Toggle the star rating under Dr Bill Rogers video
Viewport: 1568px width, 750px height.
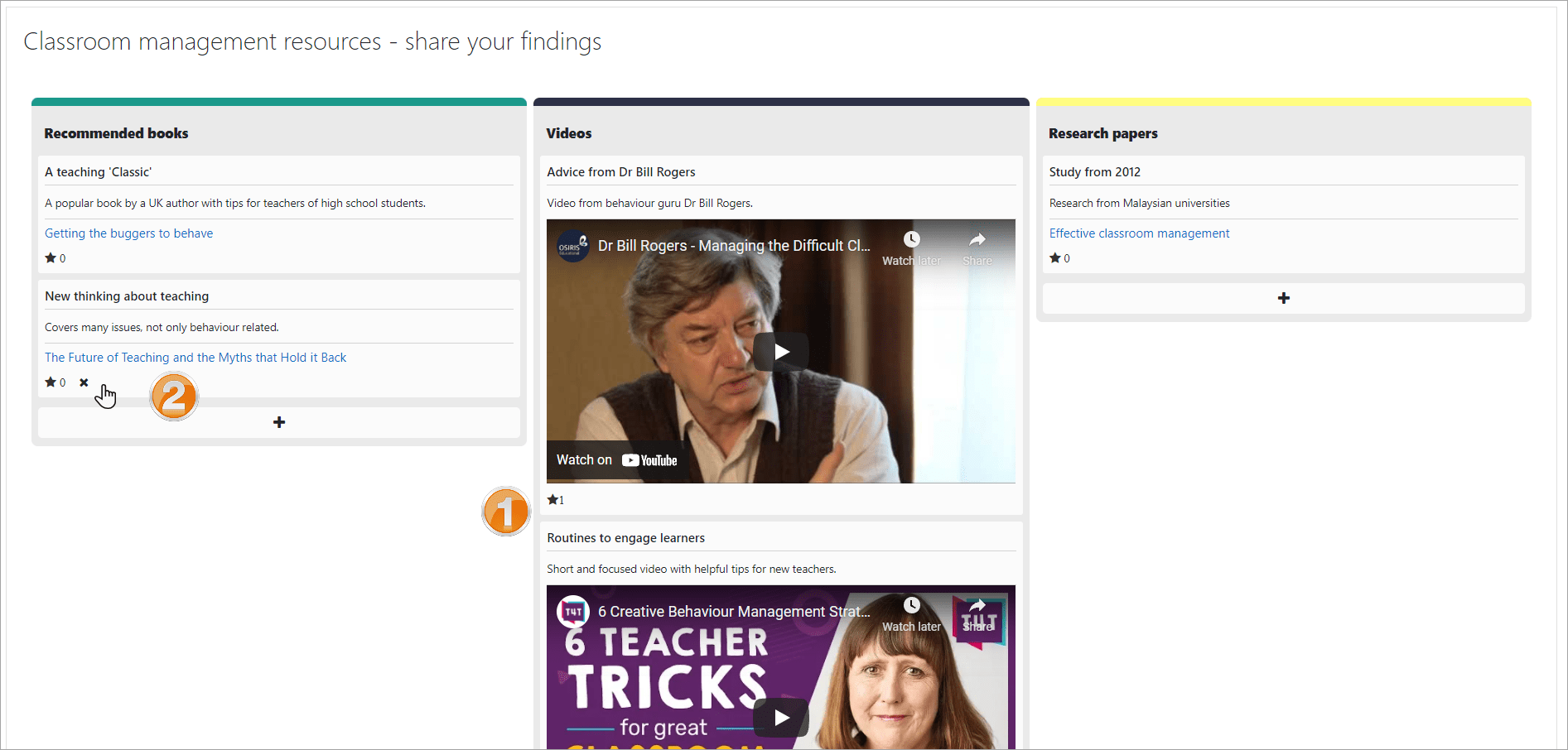coord(552,499)
